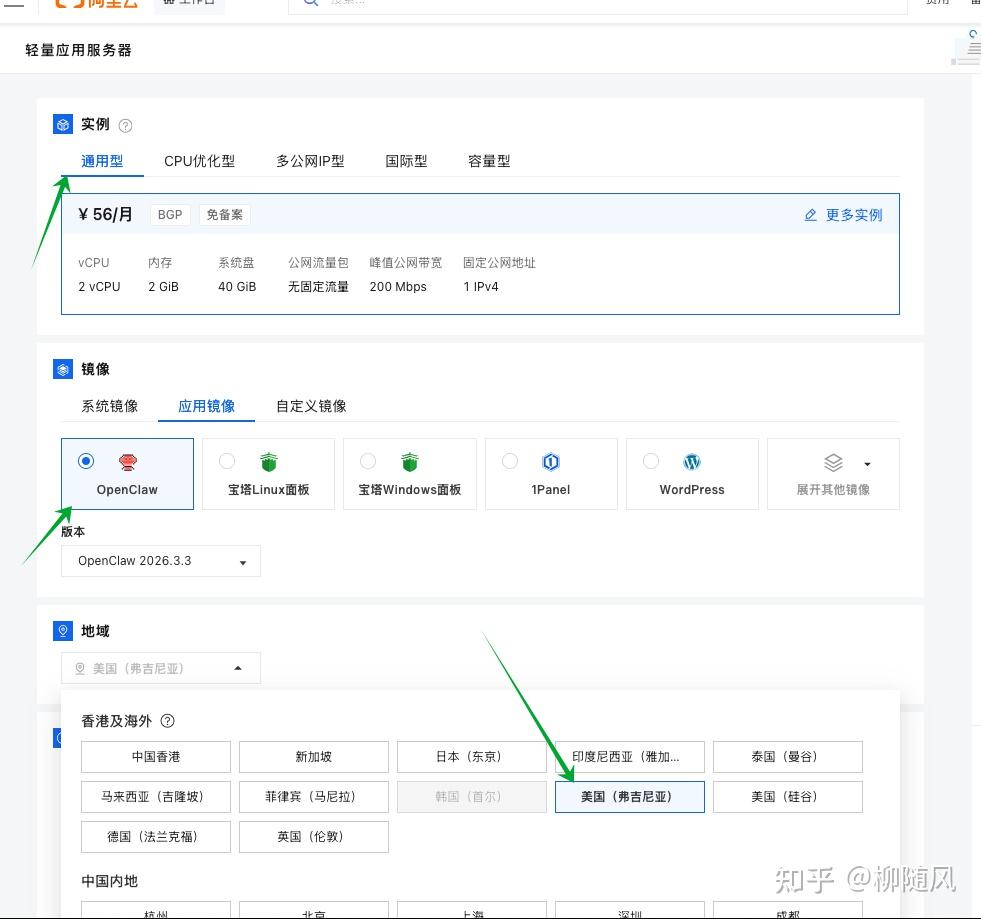The image size is (981, 919).
Task: Click the OpenClaw red lobster icon
Action: coord(128,462)
